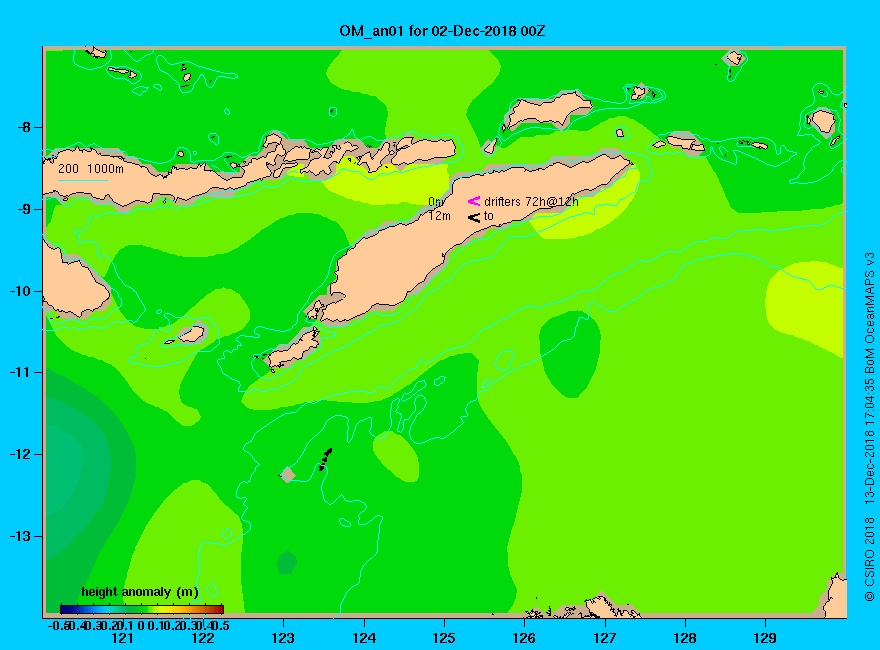The width and height of the screenshot is (880, 650).
Task: Select the 'drifters 72h@12h' legend text
Action: point(531,202)
